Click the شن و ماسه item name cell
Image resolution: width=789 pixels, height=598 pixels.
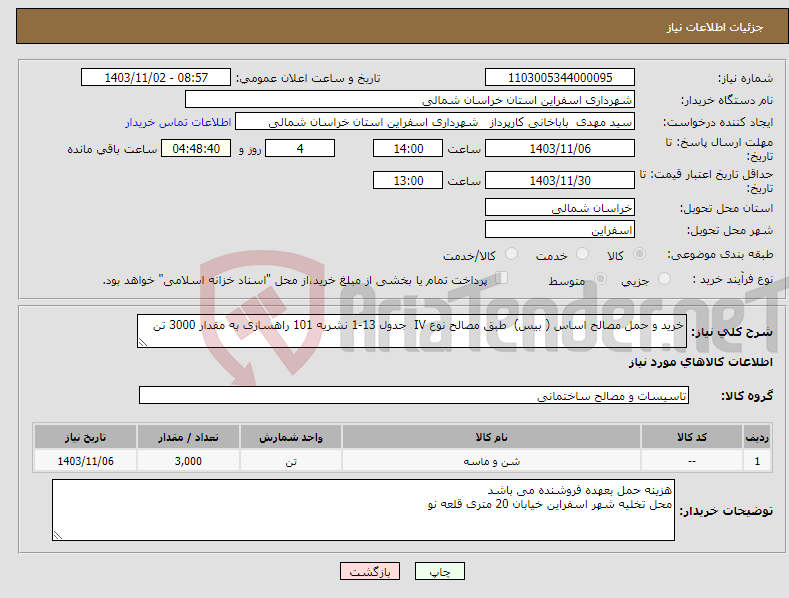[491, 461]
